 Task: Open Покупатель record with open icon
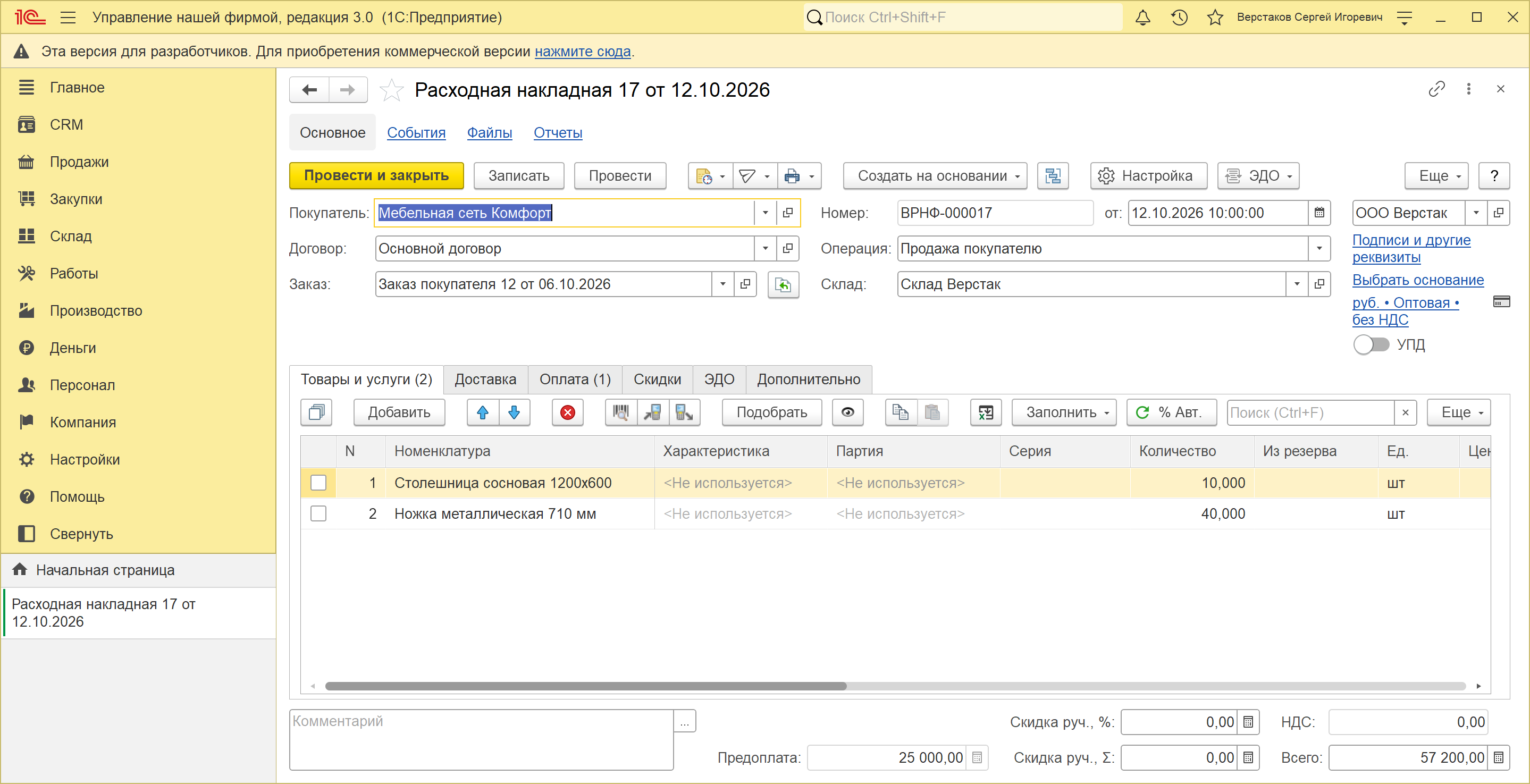787,213
